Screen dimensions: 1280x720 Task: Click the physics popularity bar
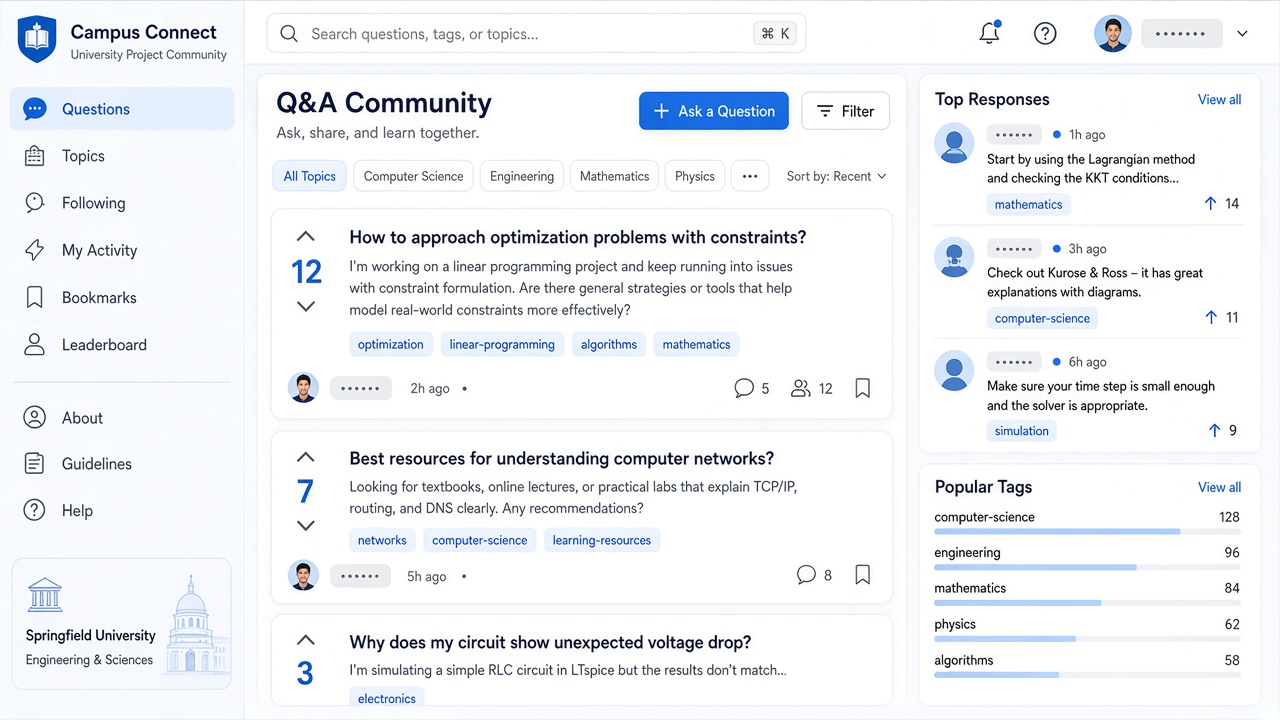point(1087,638)
